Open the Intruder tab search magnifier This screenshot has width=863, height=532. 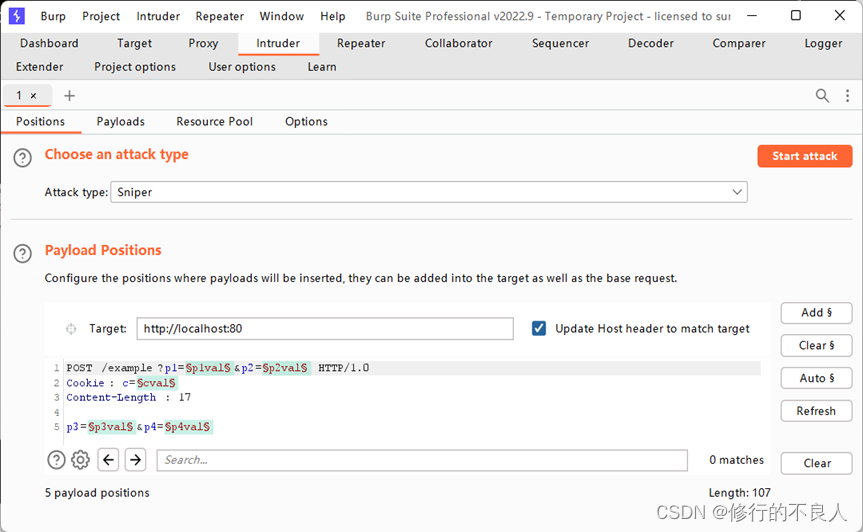point(822,96)
